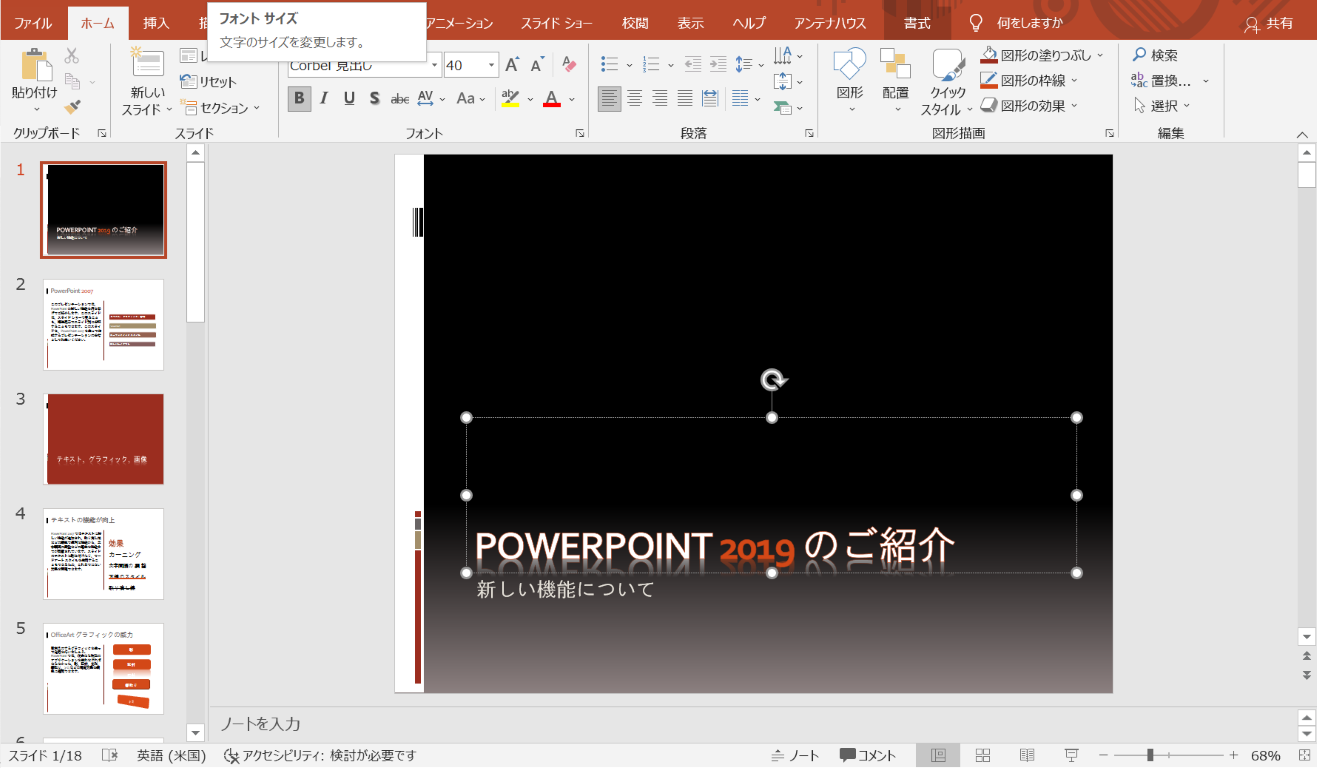Click the Text Shadow S icon

[x=374, y=98]
